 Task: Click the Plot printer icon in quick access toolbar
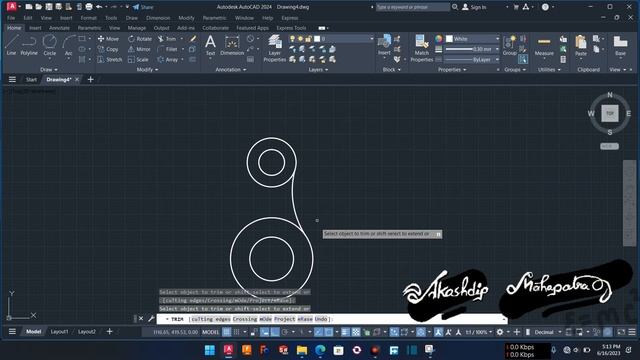89,7
